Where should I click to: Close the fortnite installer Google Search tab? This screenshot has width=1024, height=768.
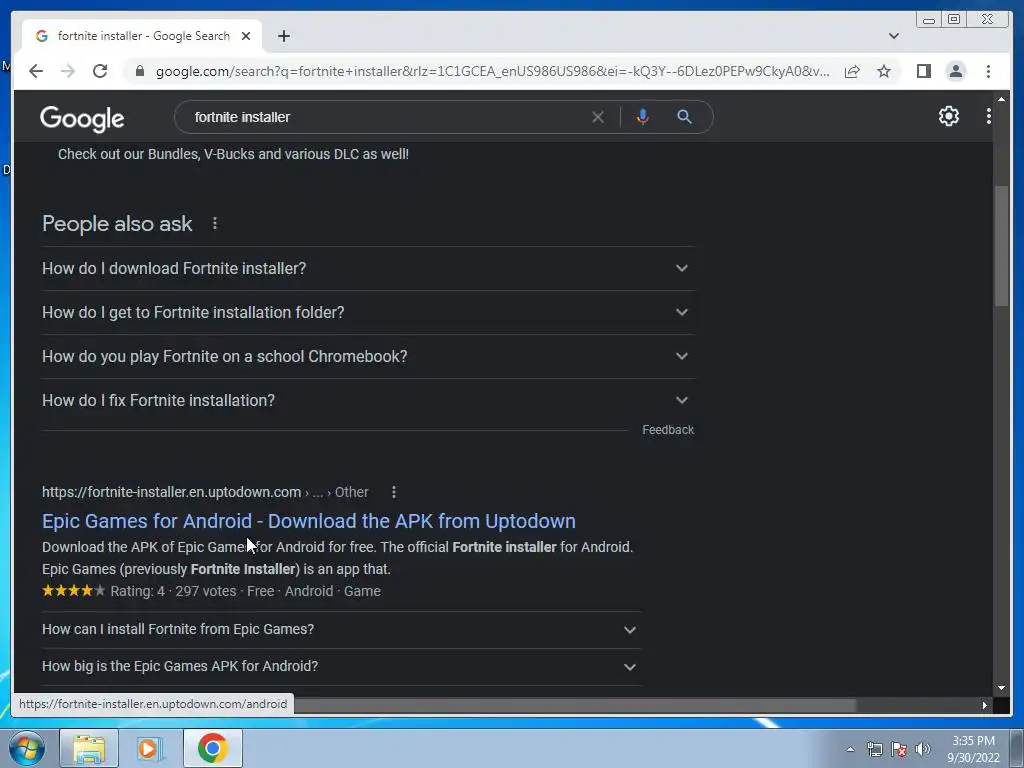click(x=246, y=36)
